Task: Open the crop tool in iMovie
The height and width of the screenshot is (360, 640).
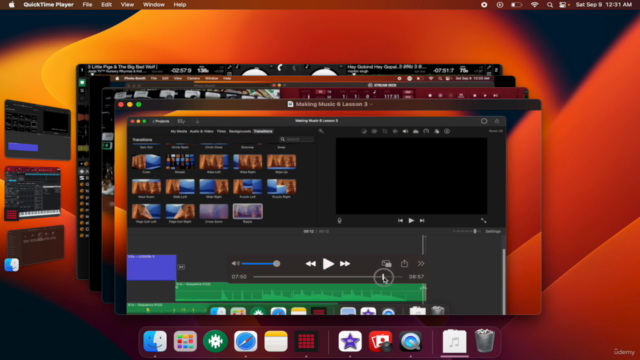Action: [x=384, y=131]
